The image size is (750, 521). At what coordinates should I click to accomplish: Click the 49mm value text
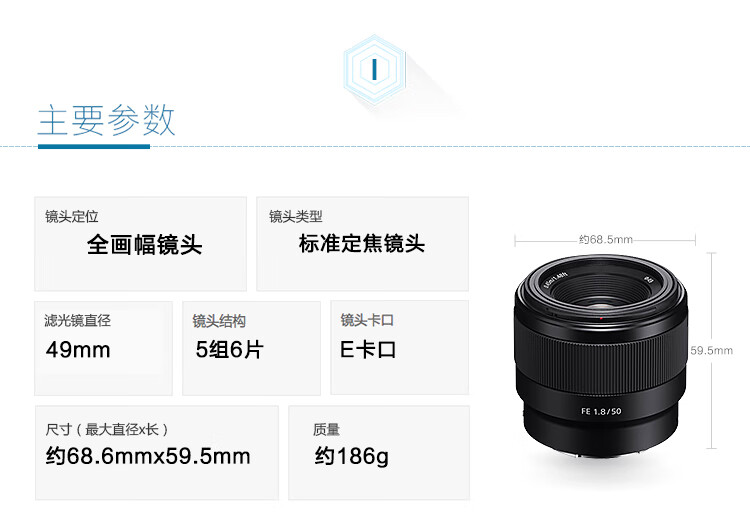click(x=78, y=350)
